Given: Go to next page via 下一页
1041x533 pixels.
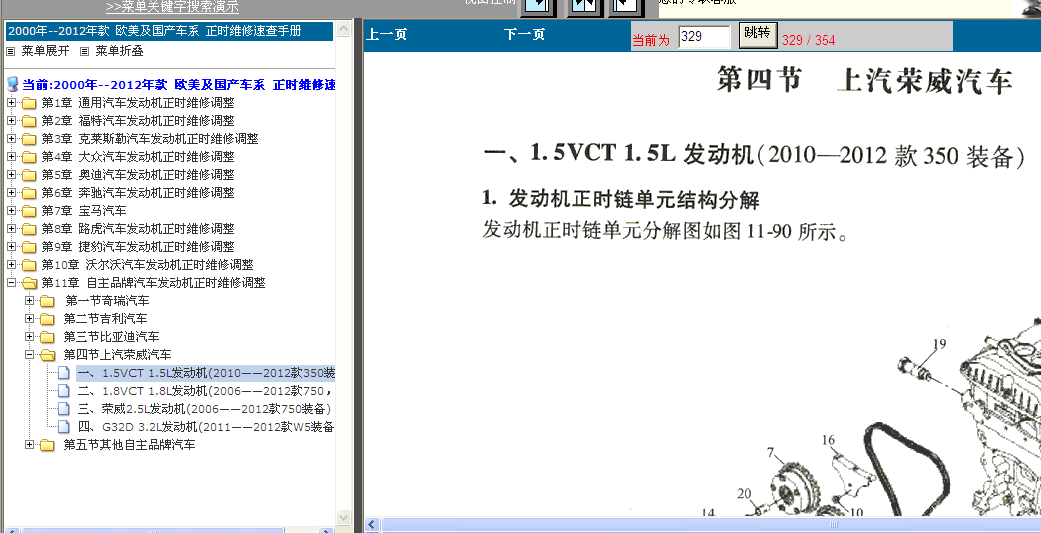Looking at the screenshot, I should pyautogui.click(x=524, y=35).
